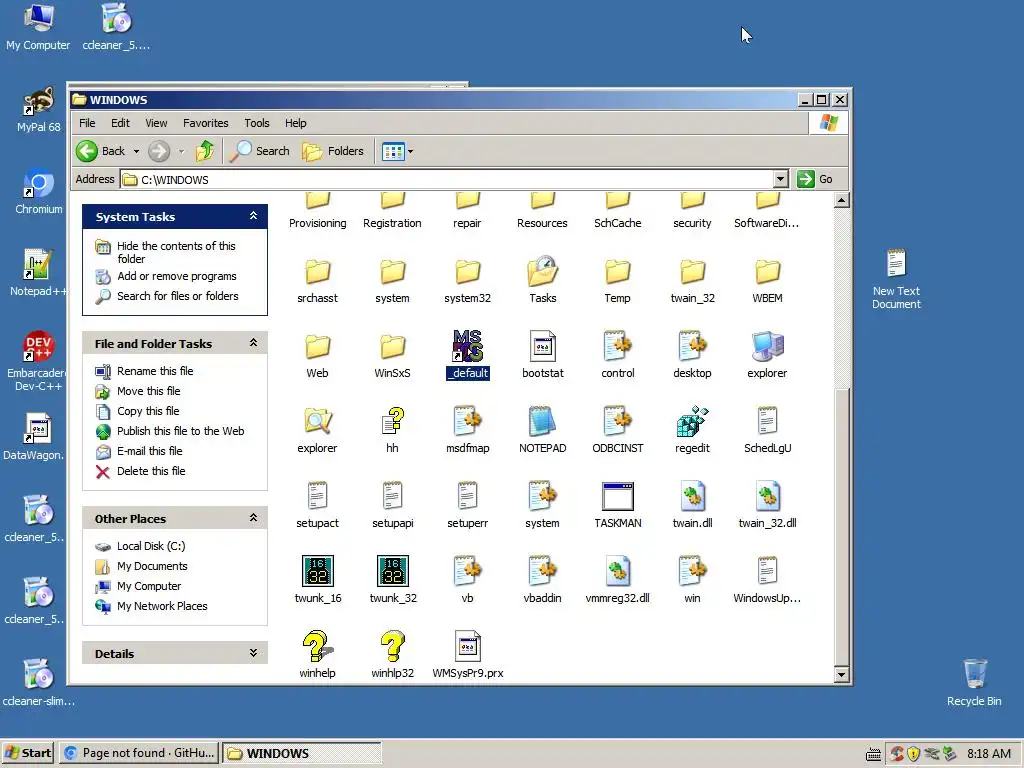Image resolution: width=1024 pixels, height=768 pixels.
Task: Select the explorer magnifier file icon
Action: (317, 421)
